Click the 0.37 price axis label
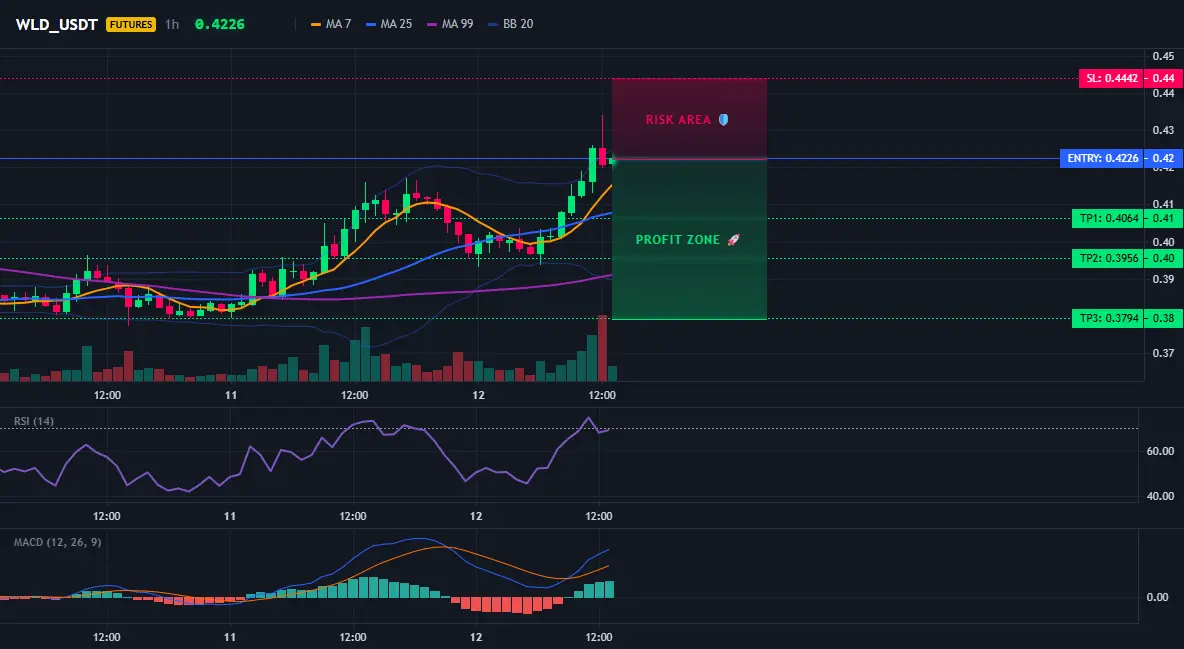 coord(1163,353)
